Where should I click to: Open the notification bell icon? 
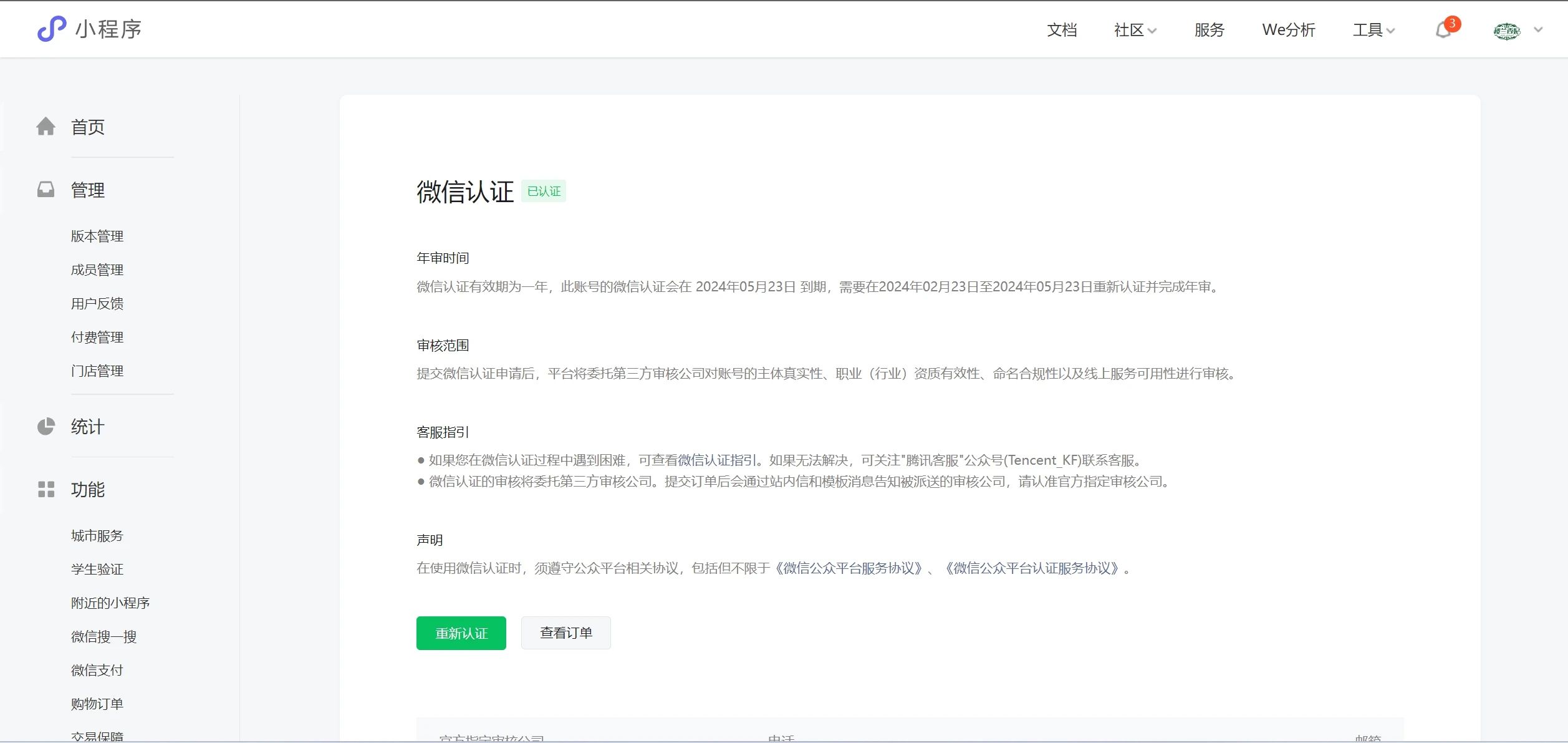tap(1443, 30)
